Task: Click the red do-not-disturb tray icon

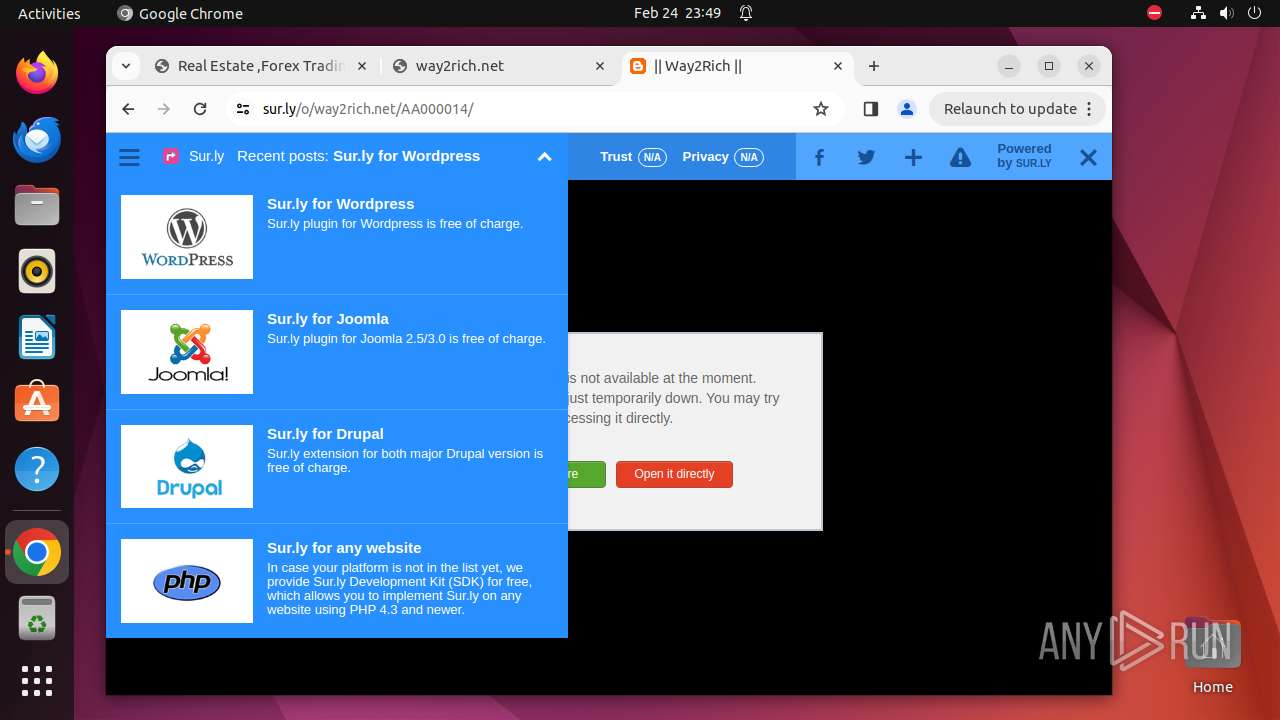Action: (x=1155, y=13)
